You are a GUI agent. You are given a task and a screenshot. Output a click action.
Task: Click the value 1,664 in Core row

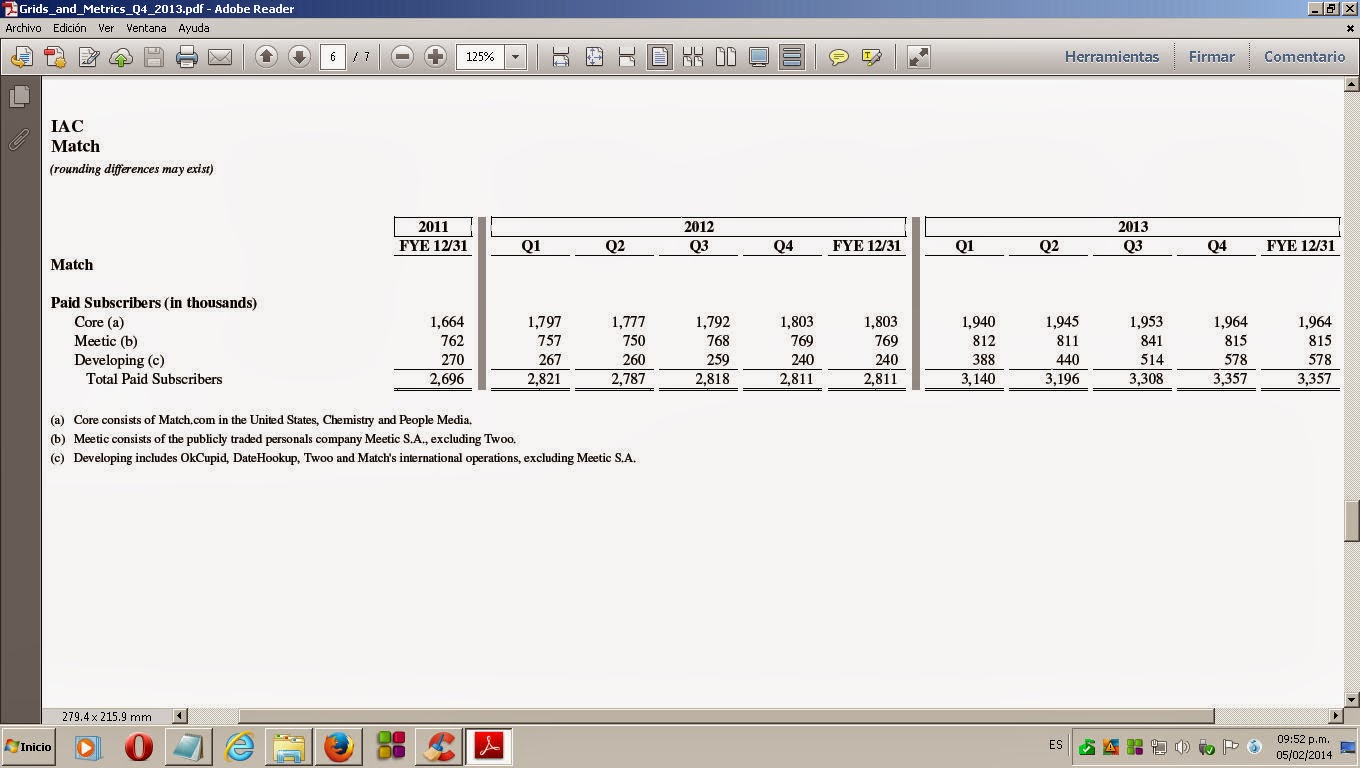point(447,322)
